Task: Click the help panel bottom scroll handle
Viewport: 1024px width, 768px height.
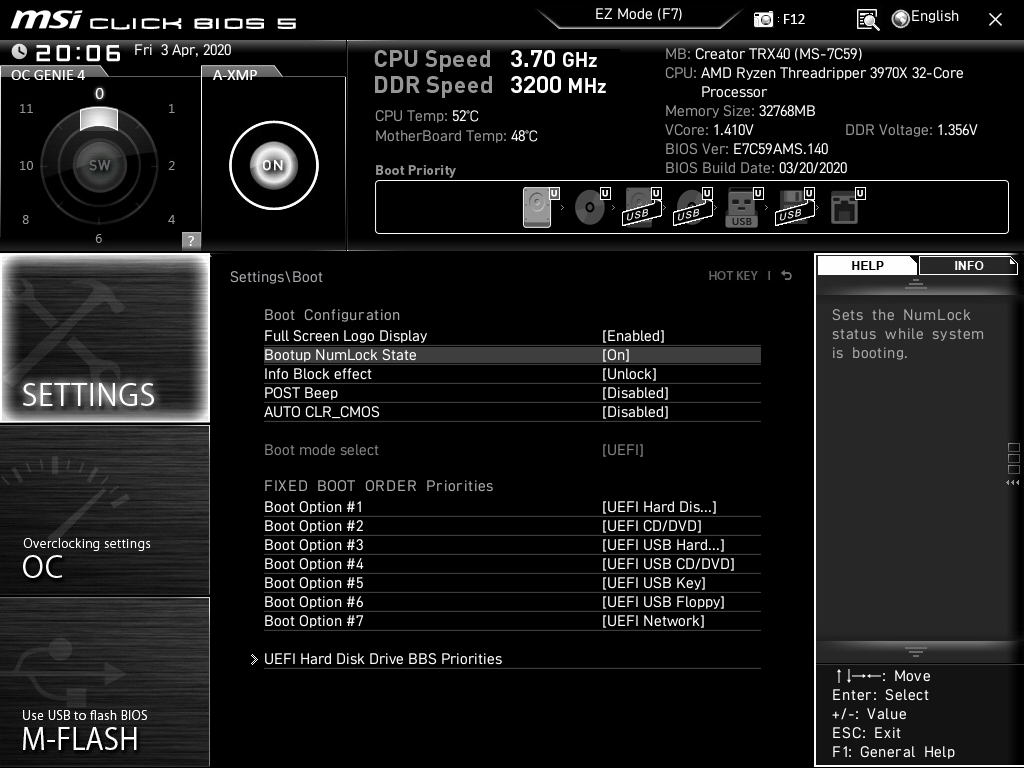Action: tap(916, 652)
